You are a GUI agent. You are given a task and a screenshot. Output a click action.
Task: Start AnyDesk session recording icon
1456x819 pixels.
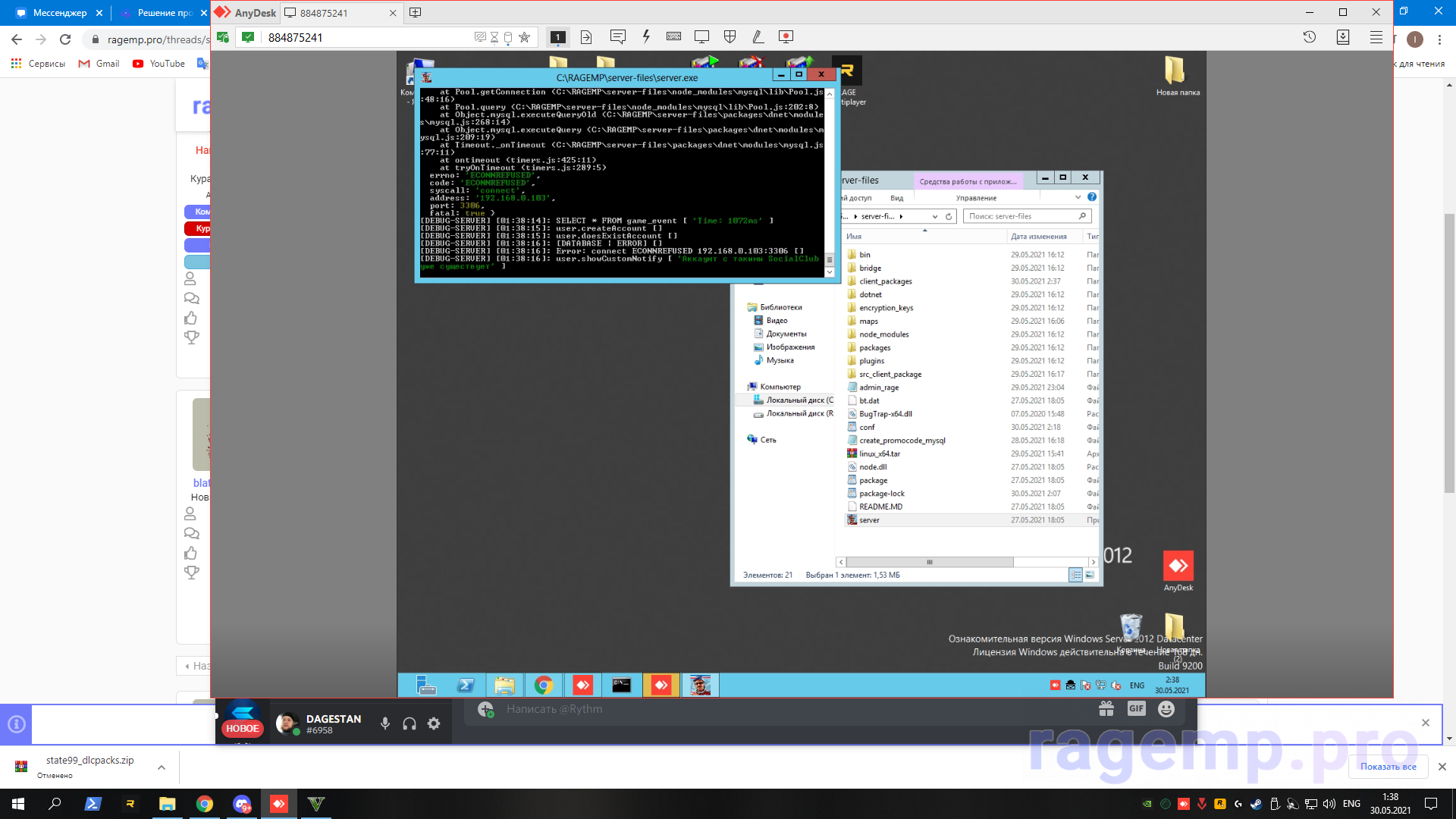click(786, 36)
